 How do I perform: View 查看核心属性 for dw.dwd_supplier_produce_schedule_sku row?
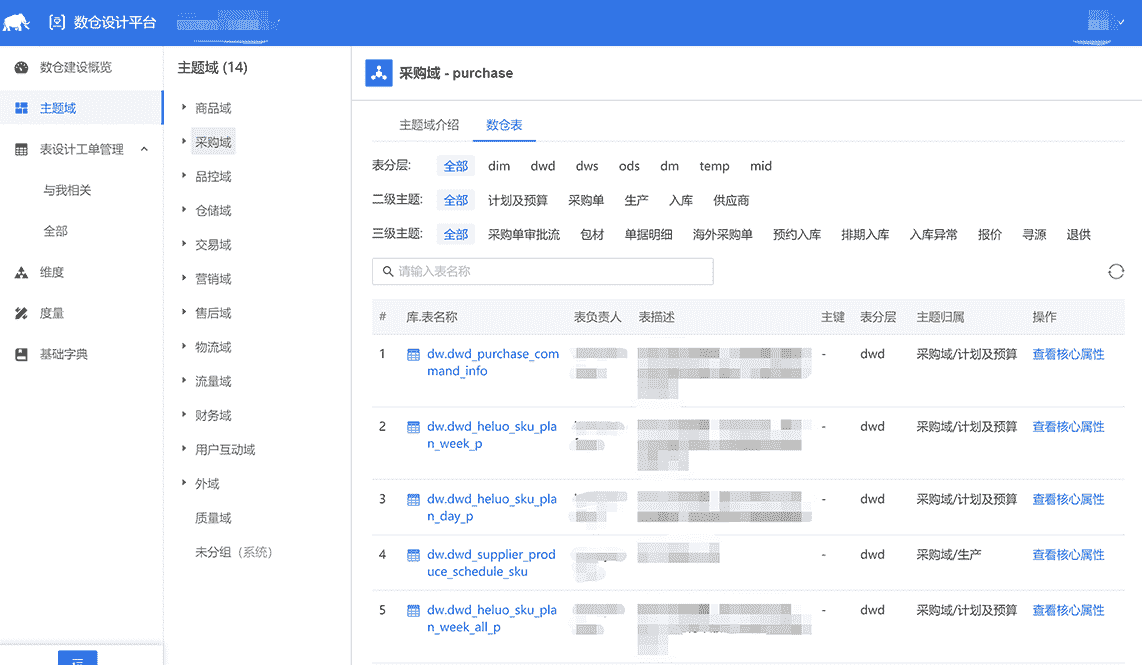point(1068,555)
